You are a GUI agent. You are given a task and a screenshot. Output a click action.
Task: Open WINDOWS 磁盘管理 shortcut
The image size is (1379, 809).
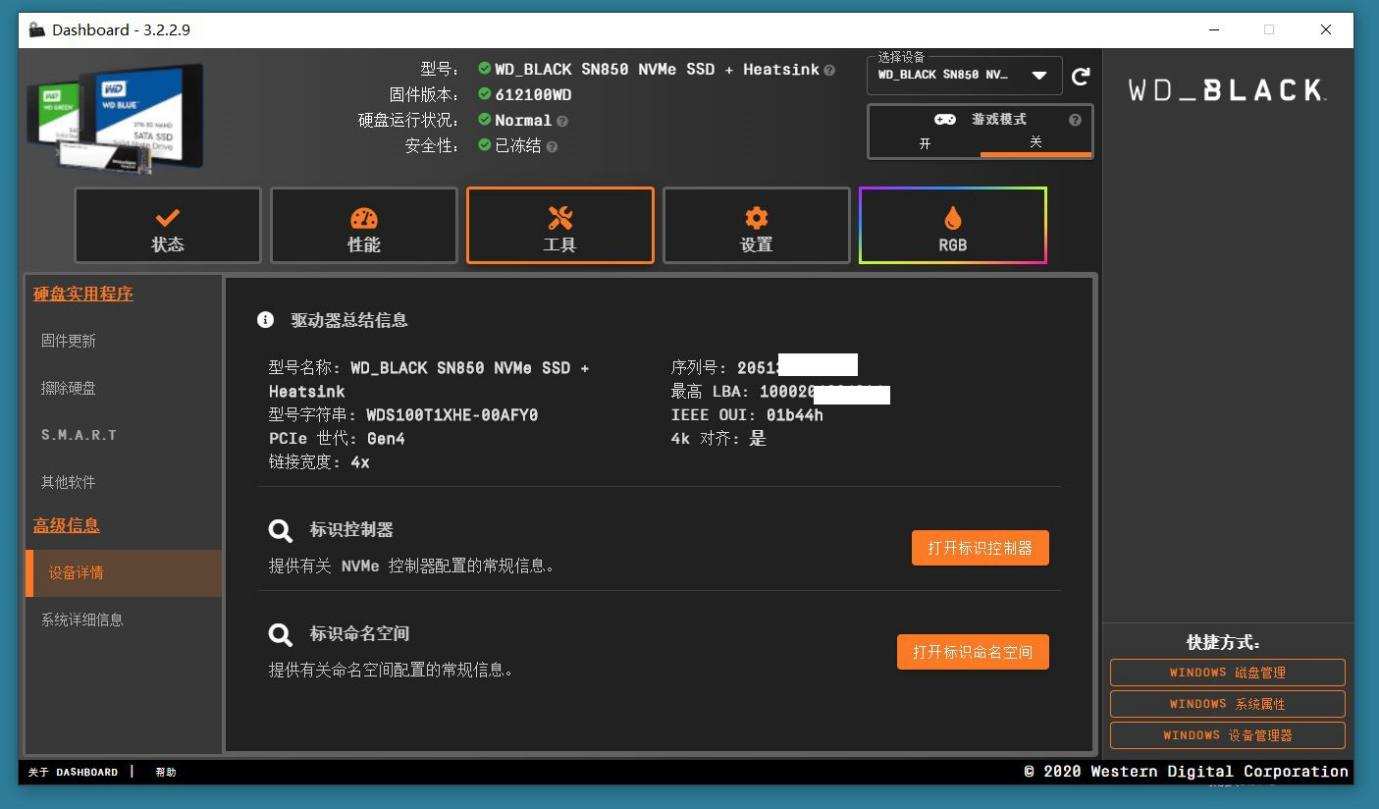tap(1227, 673)
